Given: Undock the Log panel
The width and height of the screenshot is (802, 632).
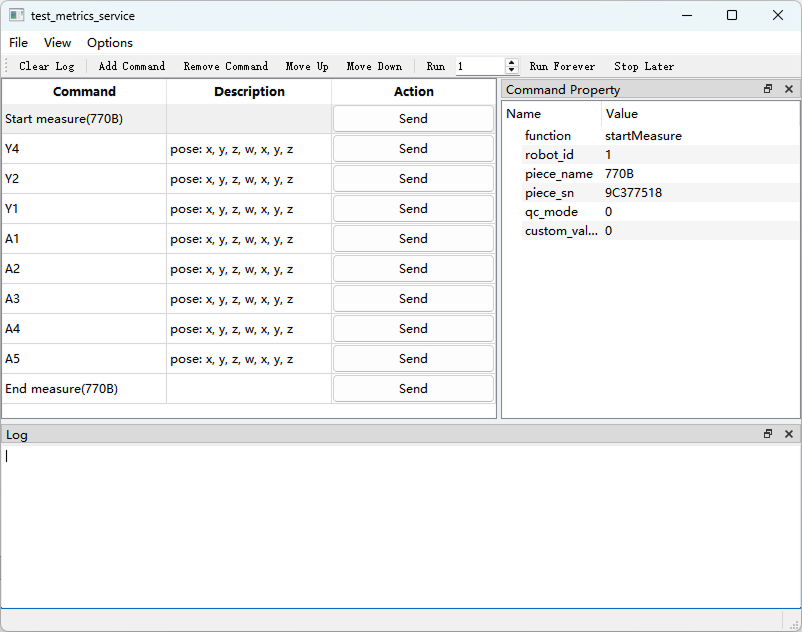Looking at the screenshot, I should click(767, 434).
